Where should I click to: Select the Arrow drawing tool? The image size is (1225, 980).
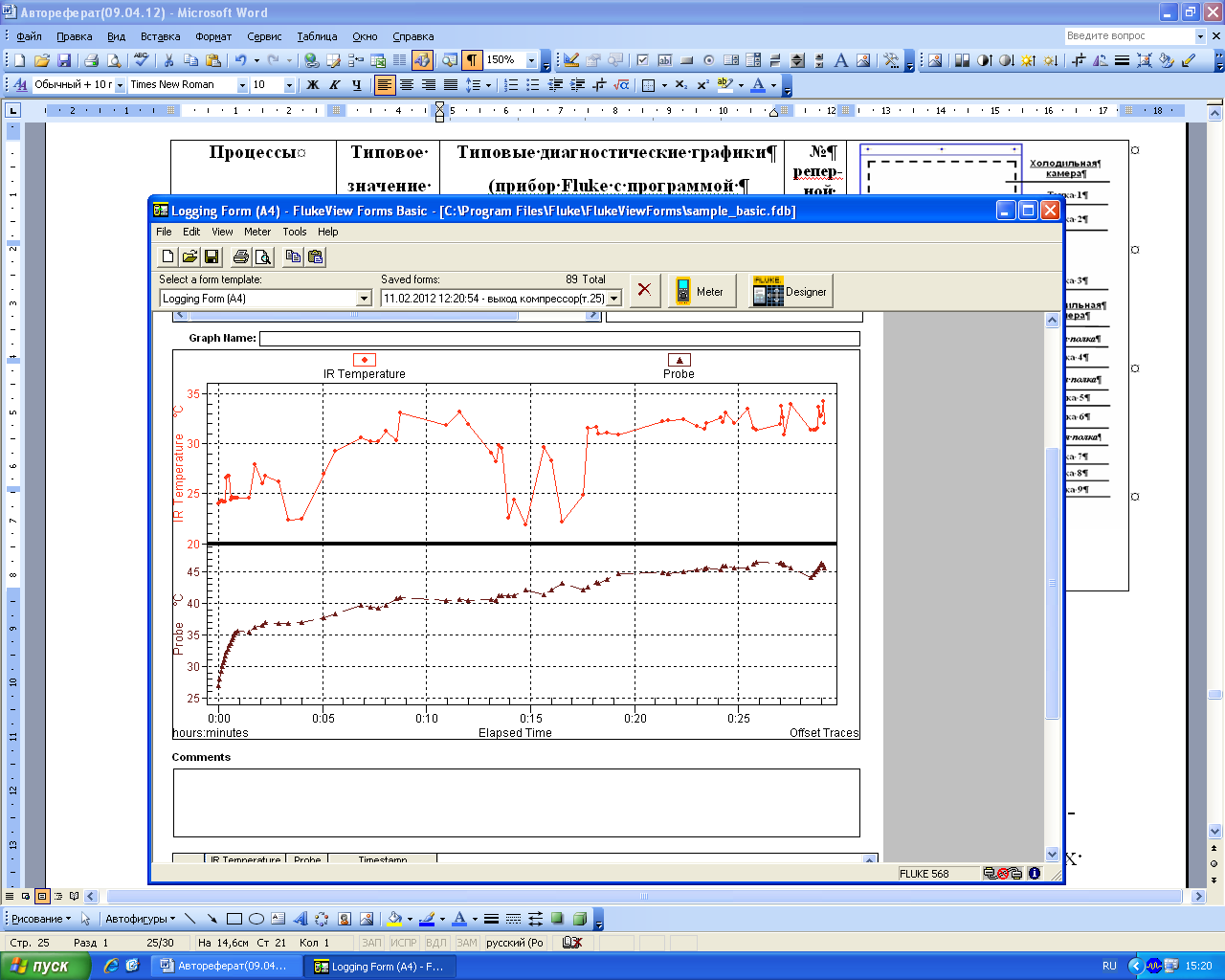(212, 919)
